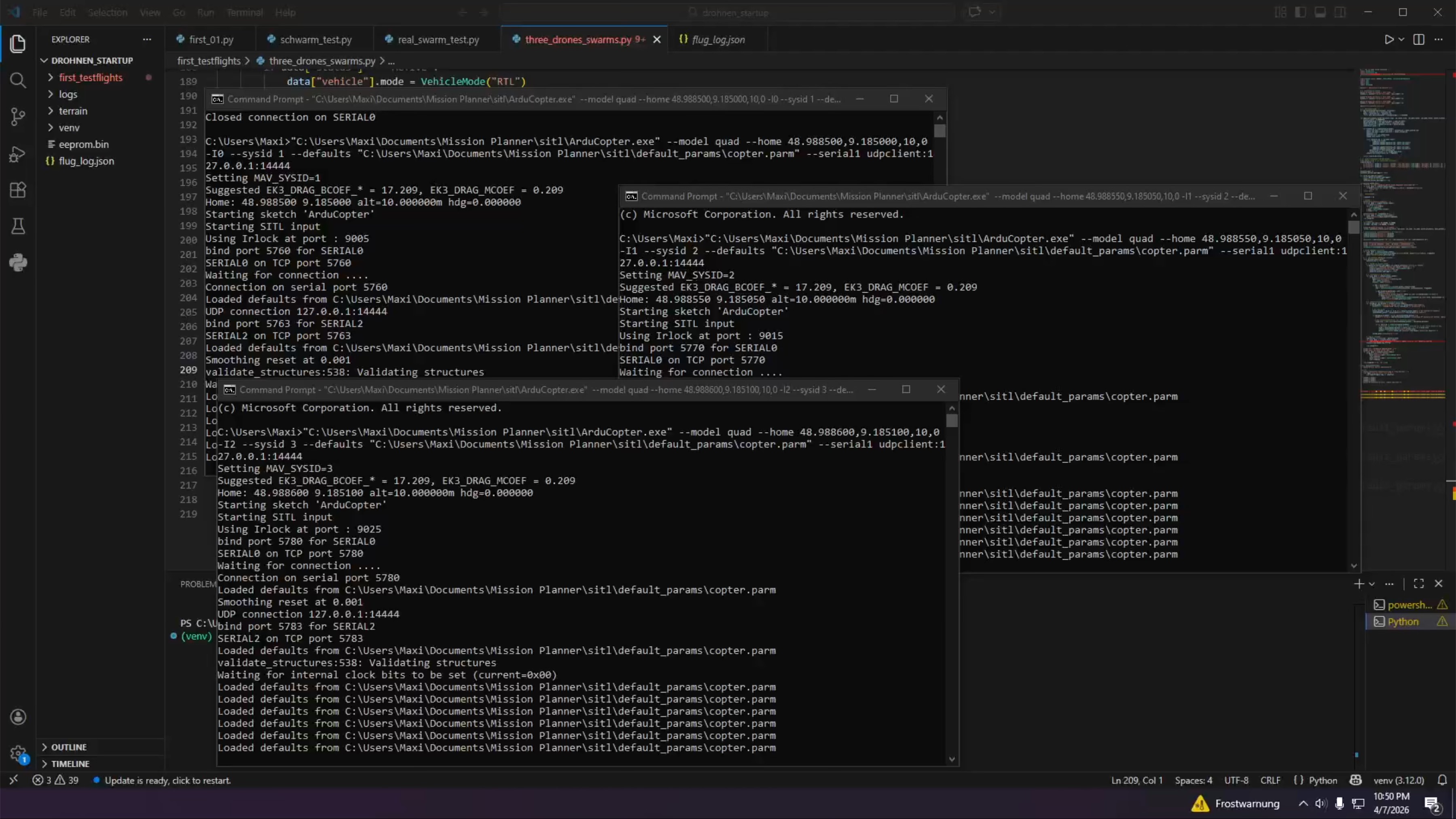Expand the terrain folder

point(73,111)
